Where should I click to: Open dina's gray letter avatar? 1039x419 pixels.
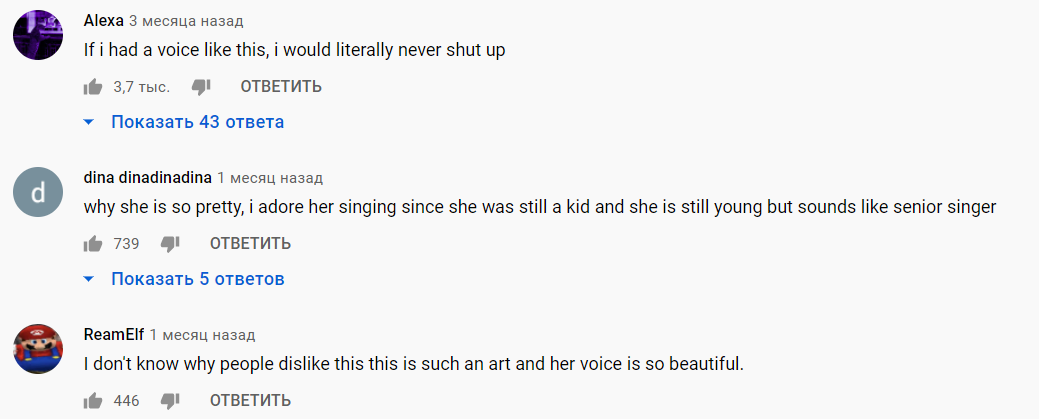pos(39,193)
